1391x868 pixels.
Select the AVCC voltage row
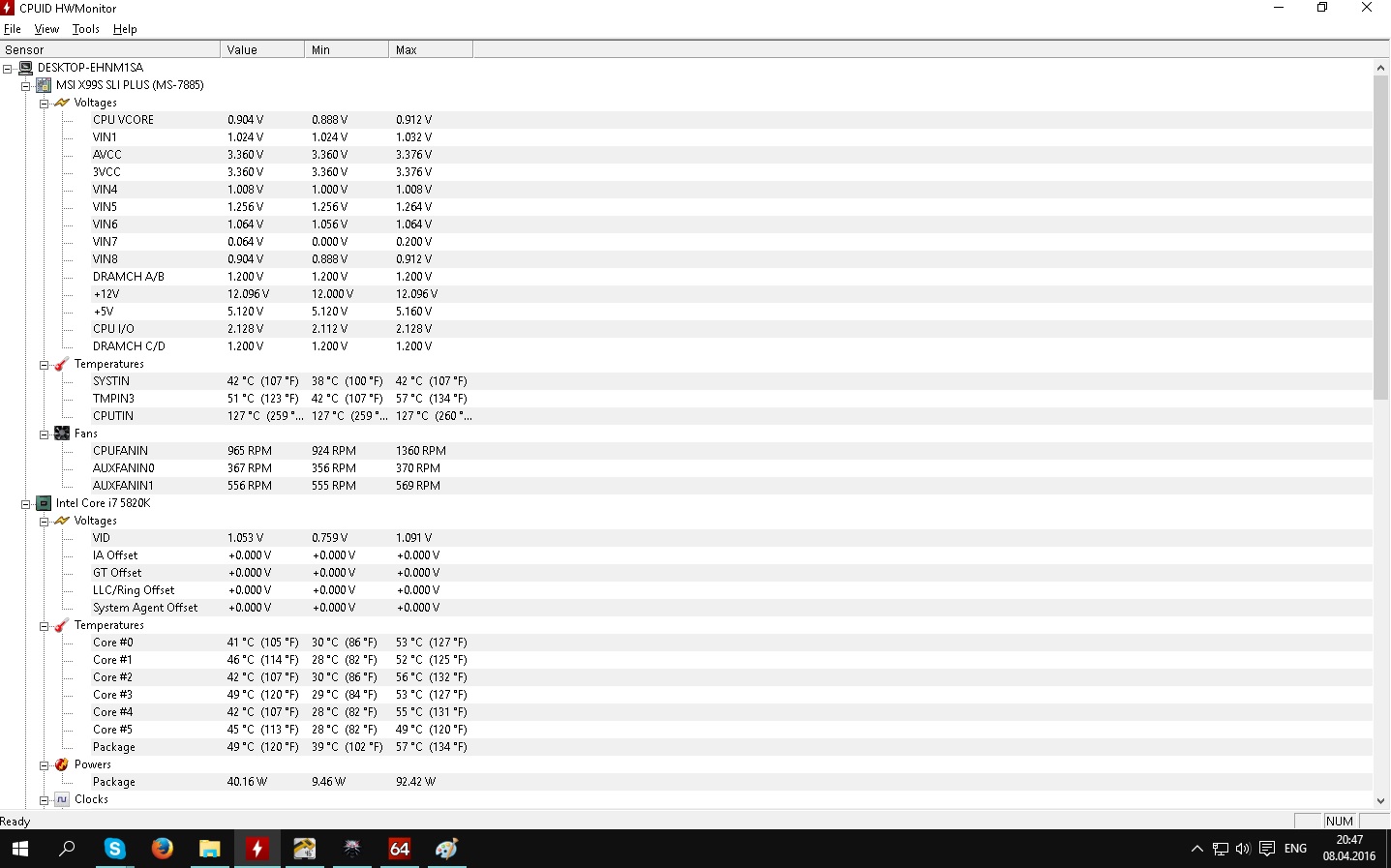[x=732, y=155]
